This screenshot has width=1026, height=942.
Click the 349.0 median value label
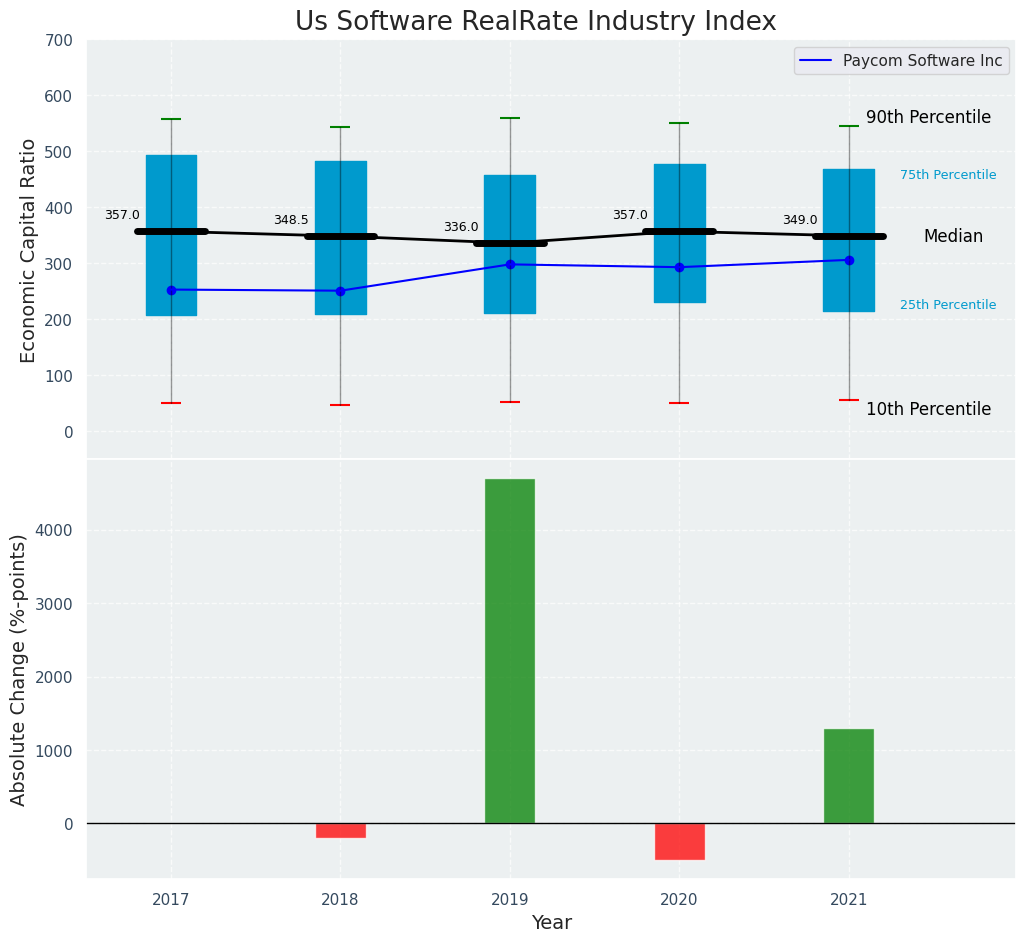click(x=800, y=220)
